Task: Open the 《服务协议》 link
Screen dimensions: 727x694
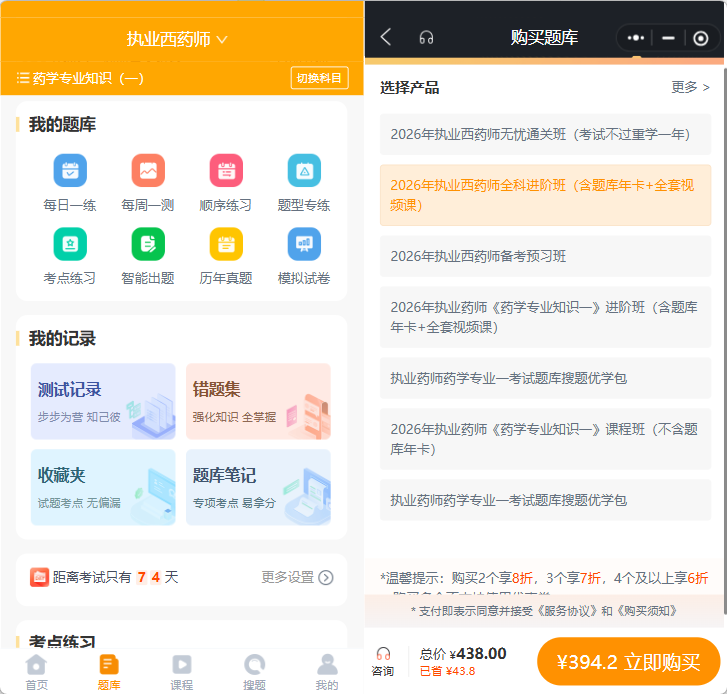Action: tap(568, 611)
